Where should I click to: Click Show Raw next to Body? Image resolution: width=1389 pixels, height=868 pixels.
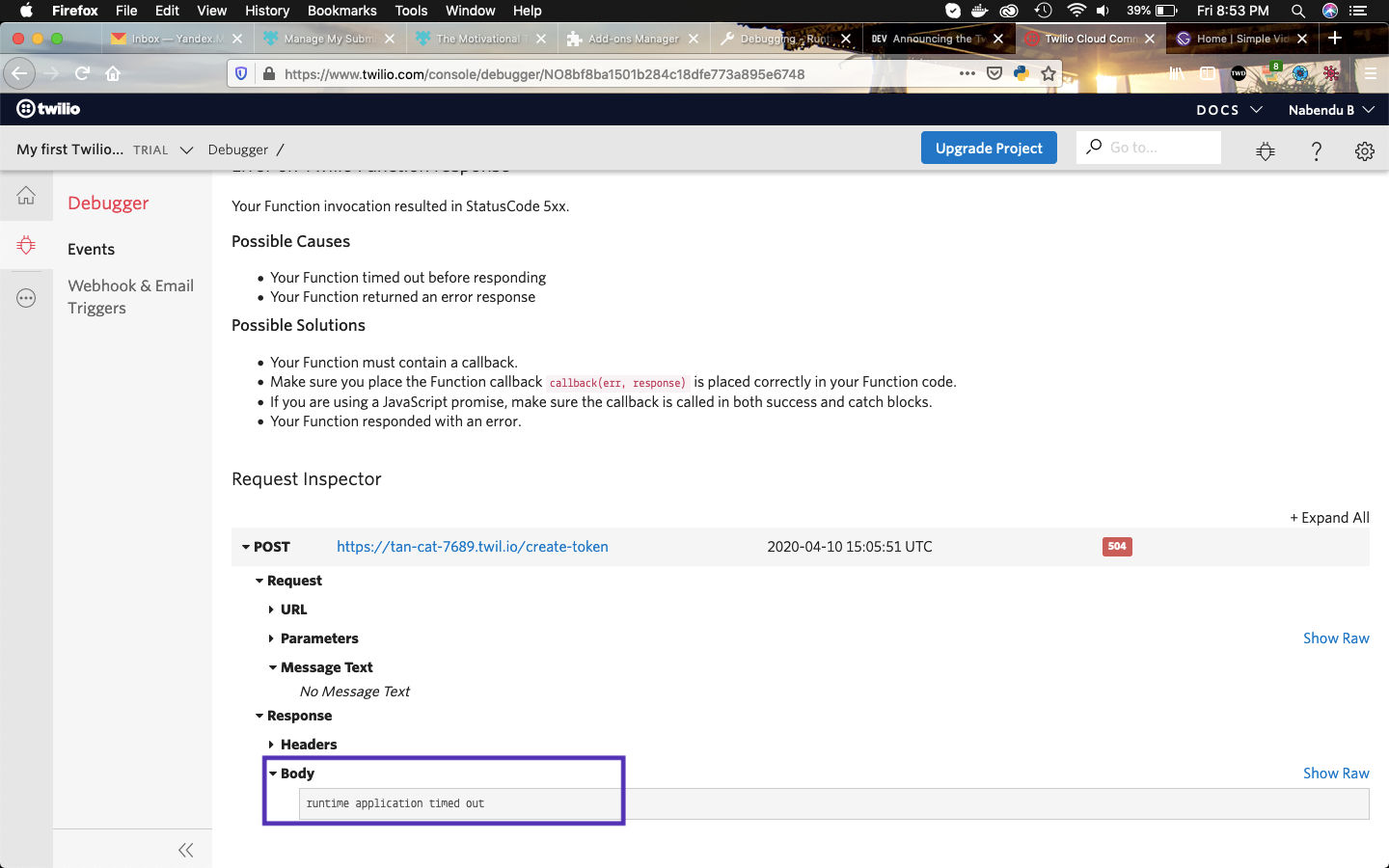(x=1336, y=773)
